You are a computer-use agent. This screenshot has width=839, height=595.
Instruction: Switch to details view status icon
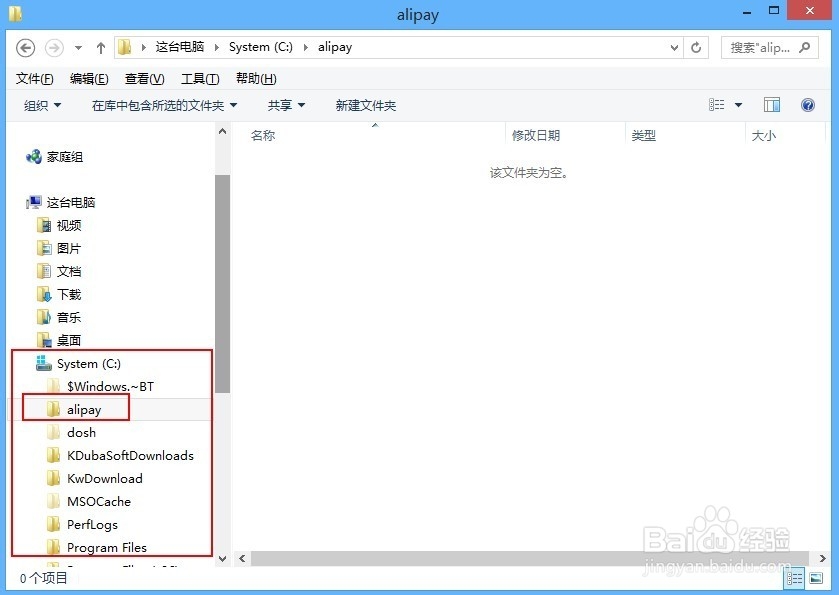795,578
